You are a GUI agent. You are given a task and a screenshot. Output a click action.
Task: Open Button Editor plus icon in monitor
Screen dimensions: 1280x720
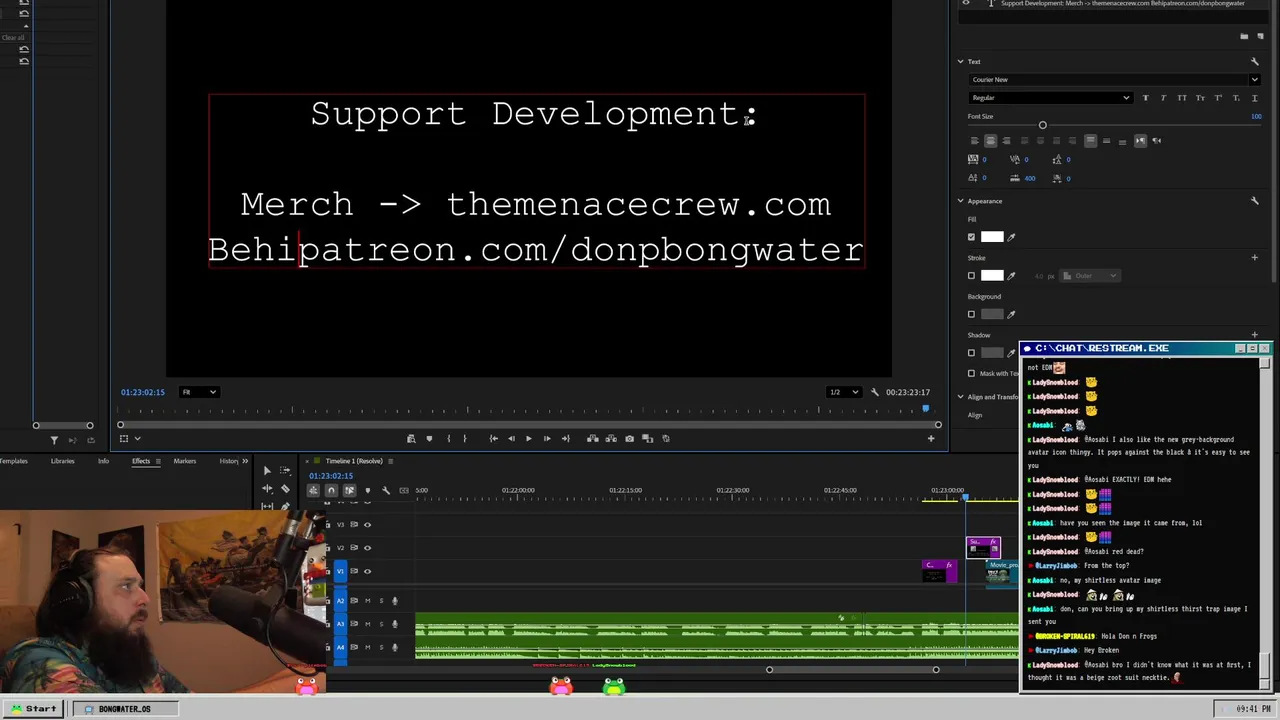931,438
